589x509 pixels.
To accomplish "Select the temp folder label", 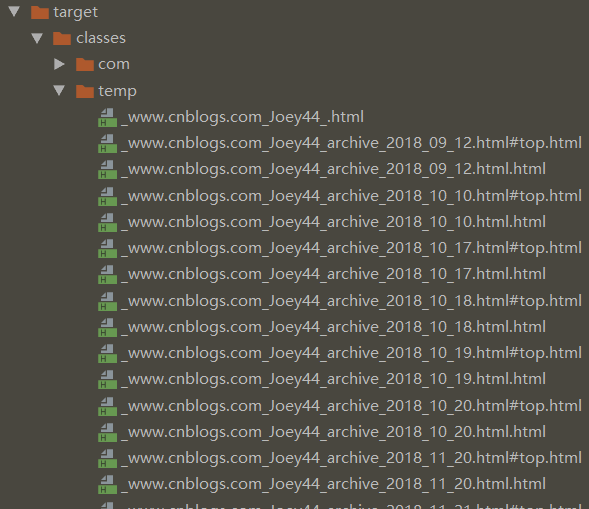I will click(x=117, y=91).
